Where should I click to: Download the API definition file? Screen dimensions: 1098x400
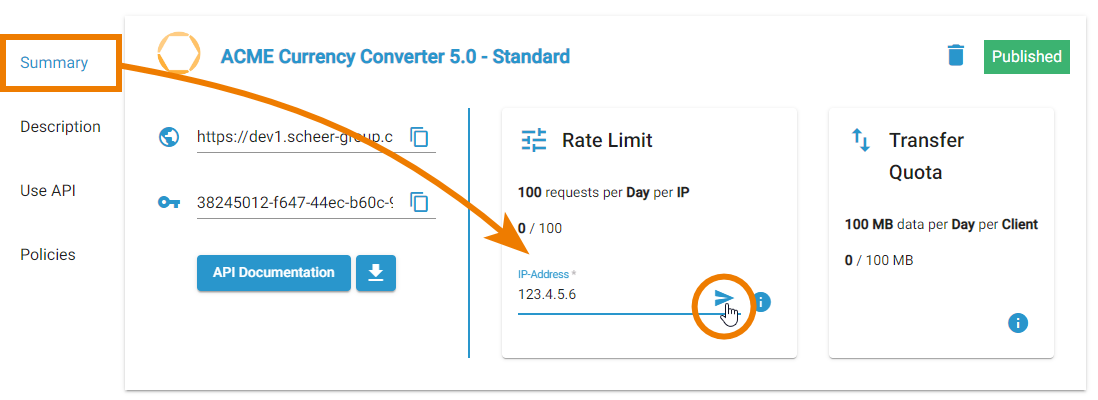click(376, 273)
